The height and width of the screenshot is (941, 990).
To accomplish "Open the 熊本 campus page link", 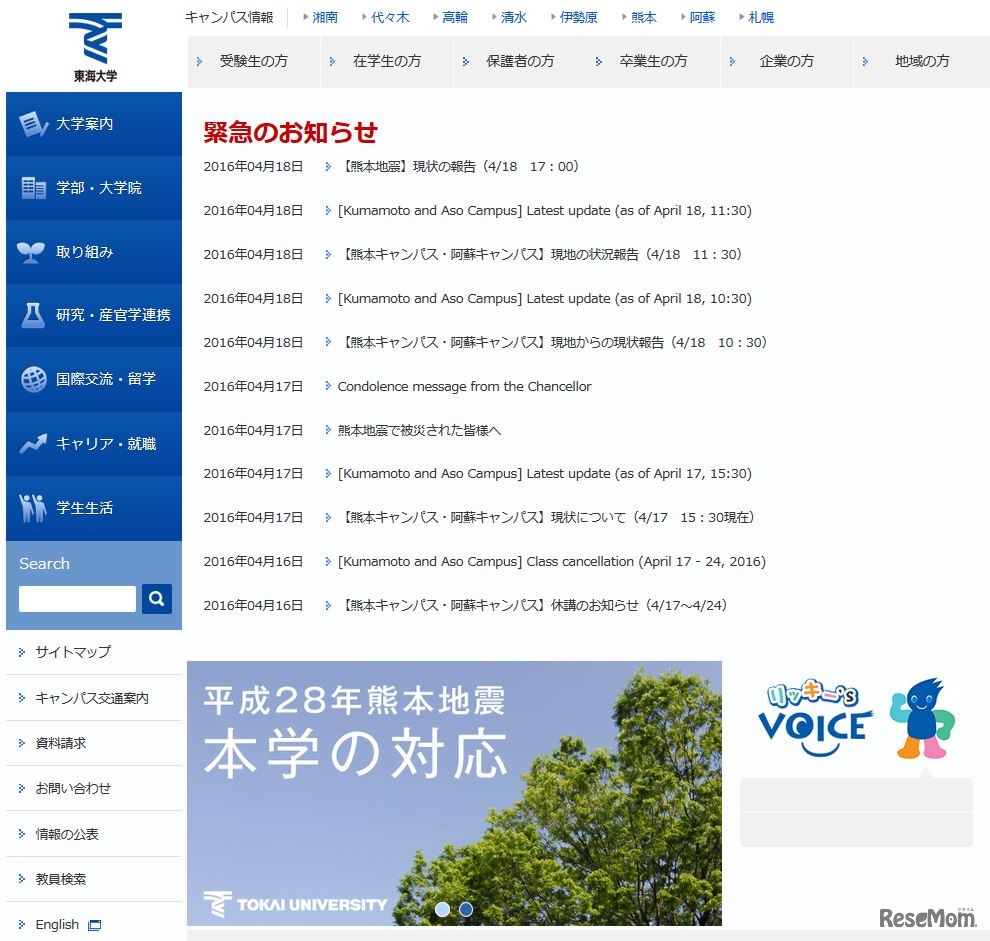I will tap(643, 16).
